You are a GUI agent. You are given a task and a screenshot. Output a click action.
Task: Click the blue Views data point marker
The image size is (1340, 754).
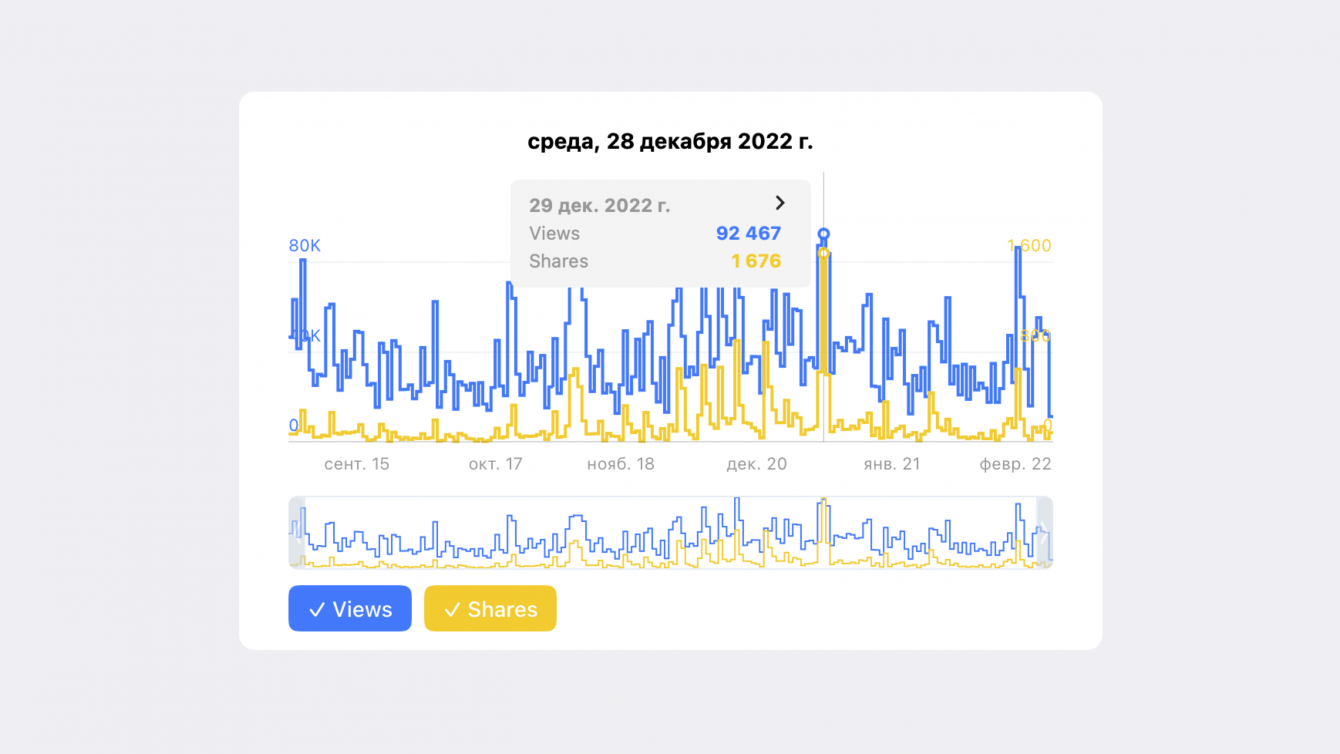pos(824,235)
